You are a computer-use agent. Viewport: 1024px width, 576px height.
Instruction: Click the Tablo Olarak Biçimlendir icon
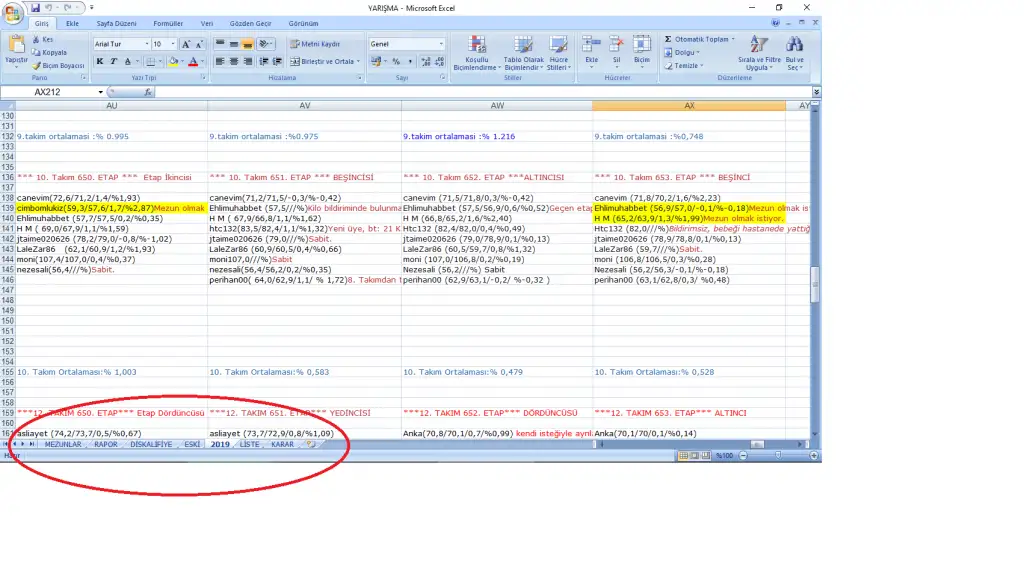(x=525, y=52)
